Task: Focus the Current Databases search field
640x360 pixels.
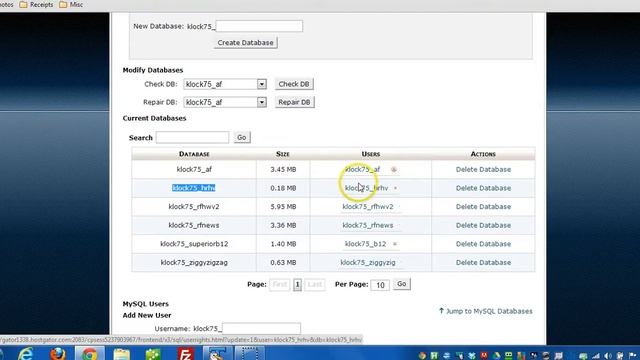Action: pyautogui.click(x=192, y=138)
